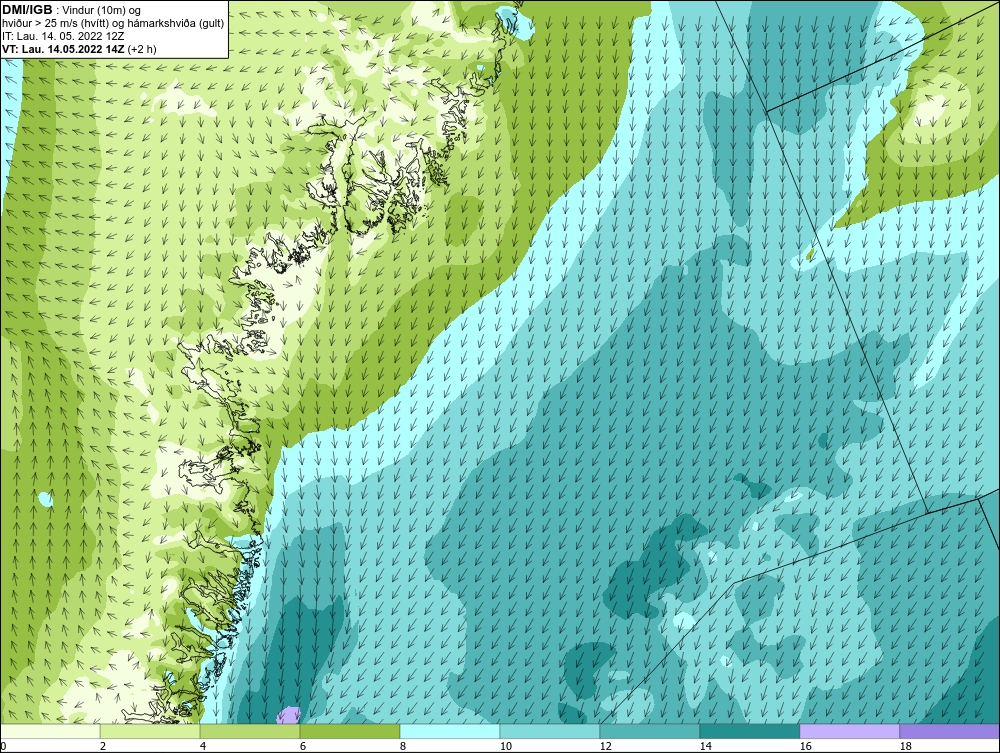The height and width of the screenshot is (753, 1000).
Task: Click the 0–2 m/s pale legend swatch
Action: tap(50, 731)
